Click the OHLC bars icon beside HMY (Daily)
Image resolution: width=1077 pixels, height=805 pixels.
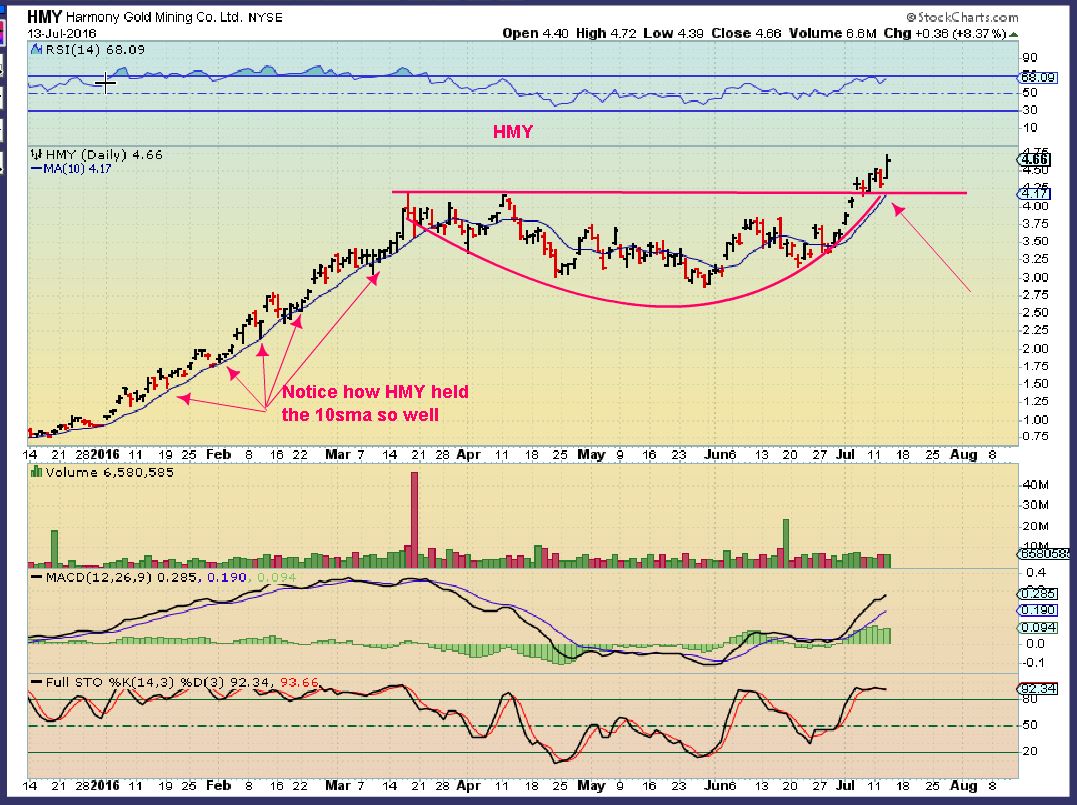coord(36,155)
